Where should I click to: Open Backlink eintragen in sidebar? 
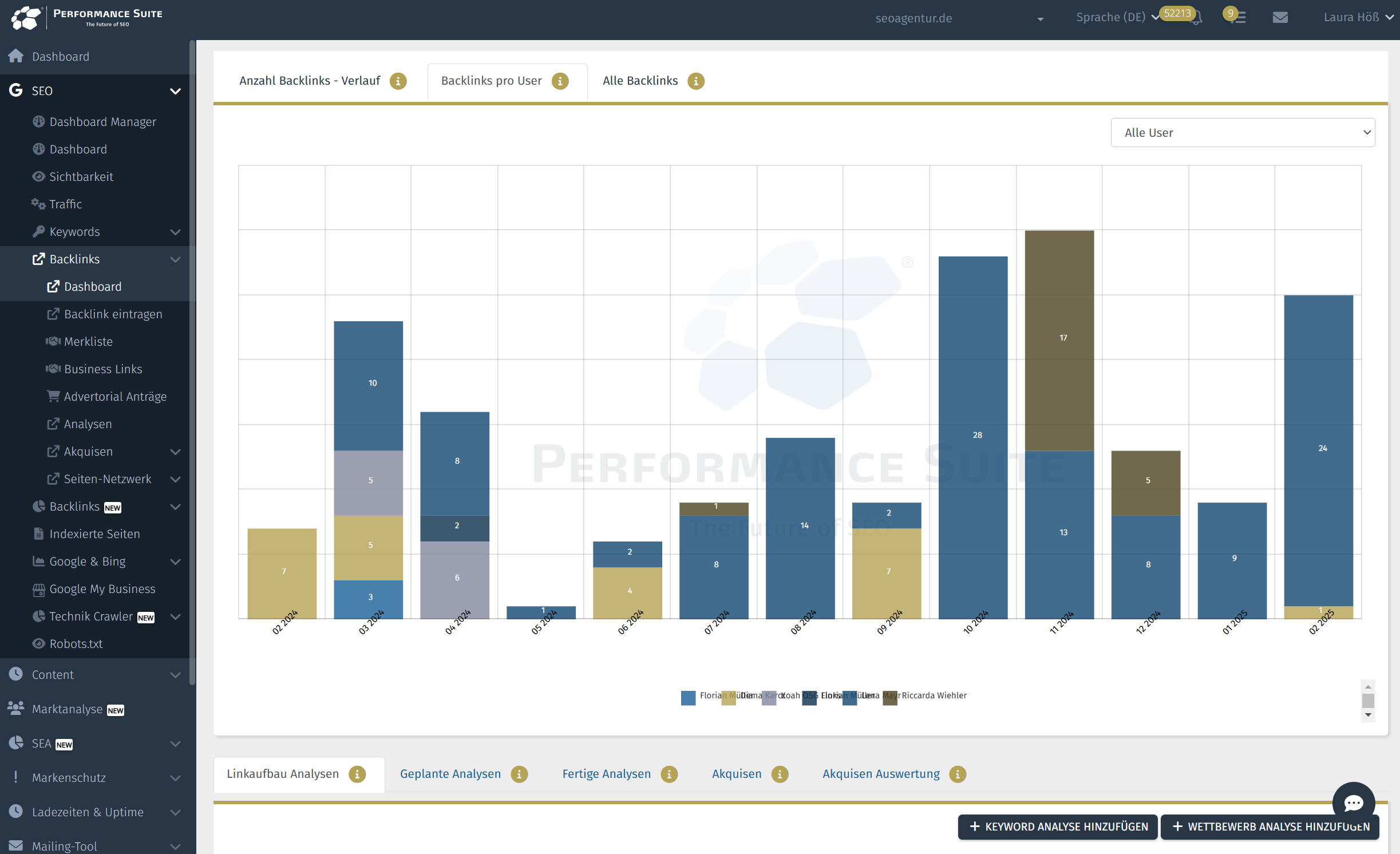[113, 314]
